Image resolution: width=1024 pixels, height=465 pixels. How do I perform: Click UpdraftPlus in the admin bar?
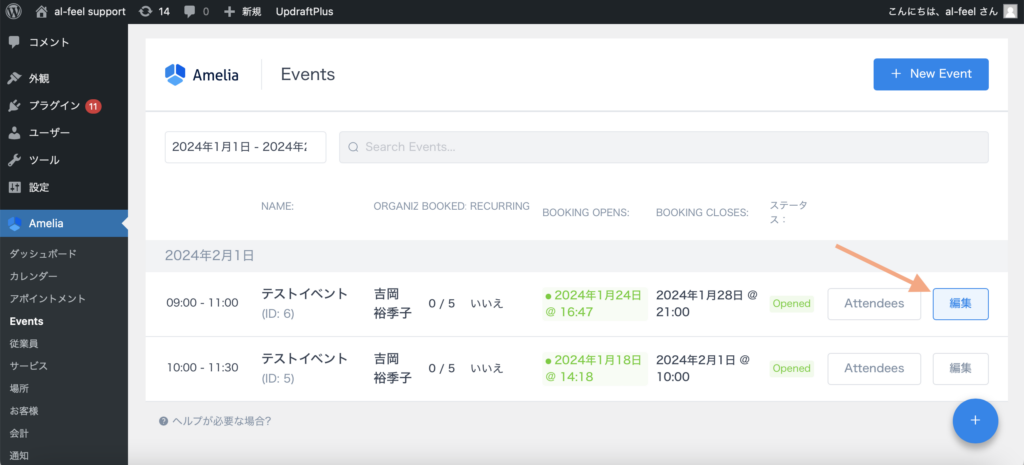click(x=304, y=11)
